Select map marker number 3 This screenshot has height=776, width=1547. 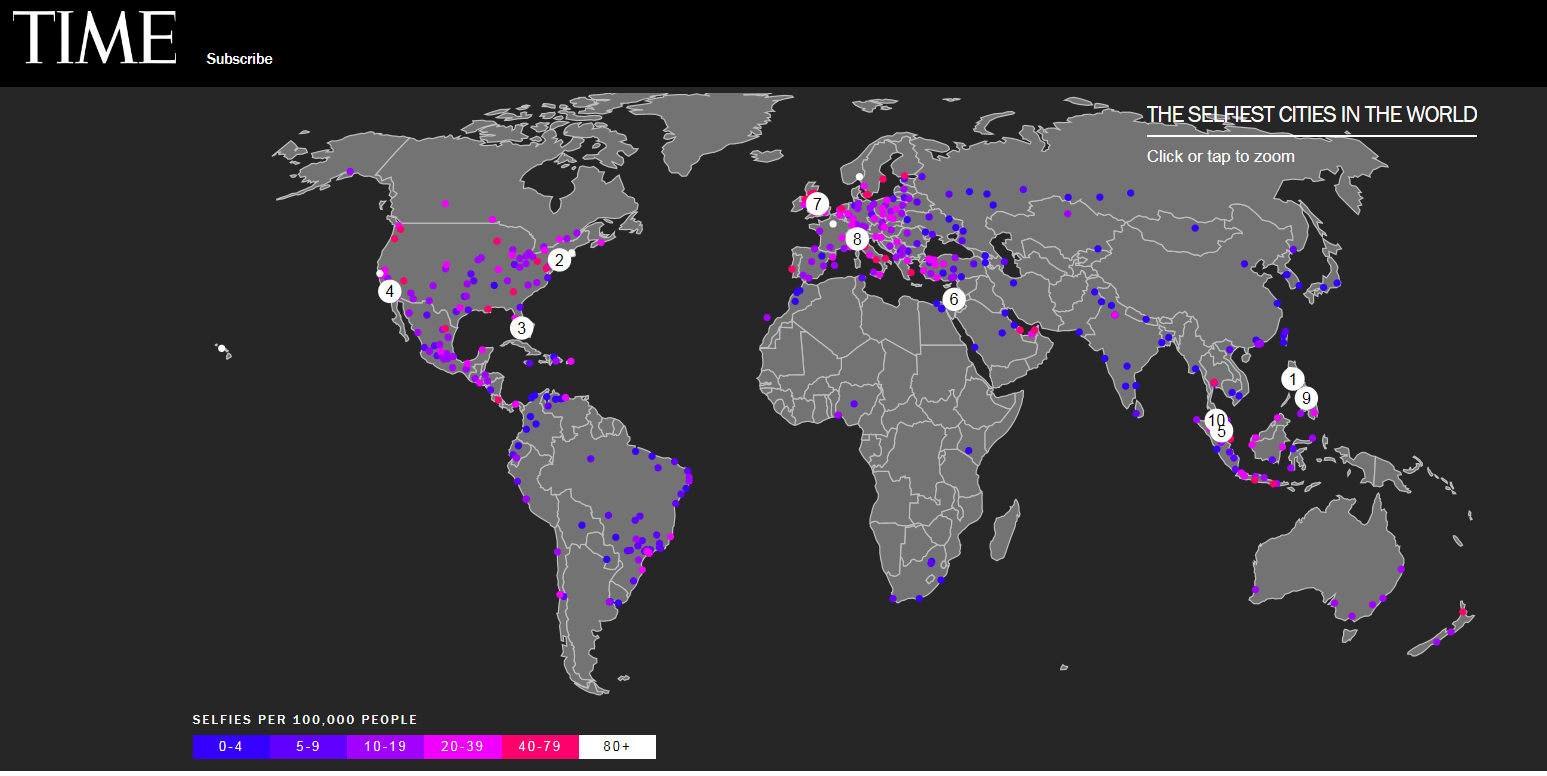point(520,327)
